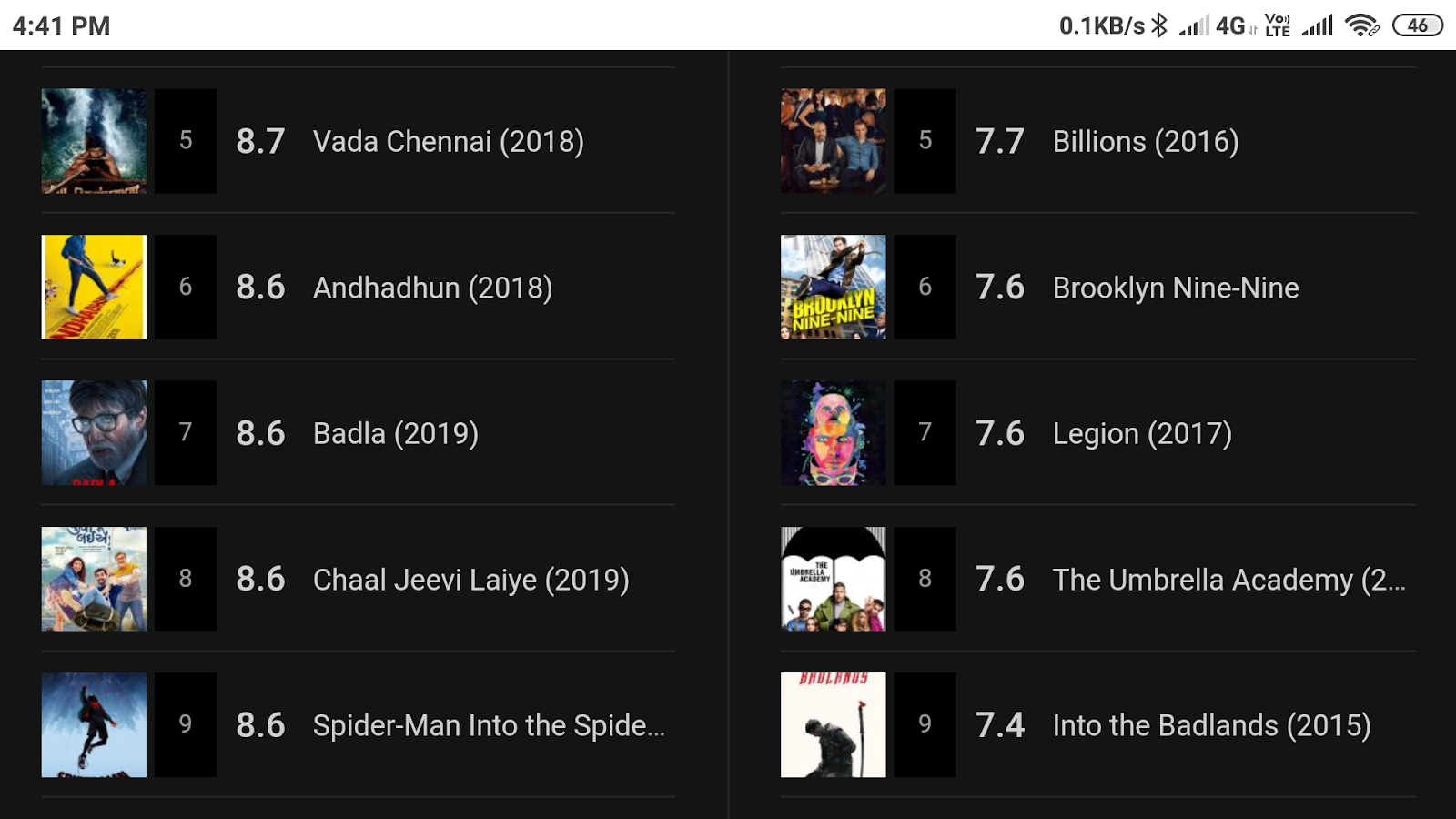1456x819 pixels.
Task: Open Andhadhun (2018)
Action: pos(432,287)
